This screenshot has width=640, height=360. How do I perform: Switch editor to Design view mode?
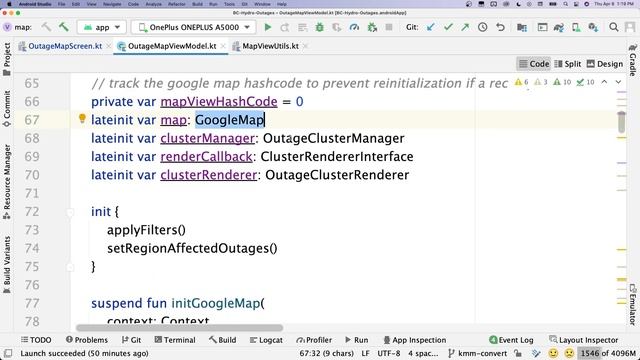point(604,64)
